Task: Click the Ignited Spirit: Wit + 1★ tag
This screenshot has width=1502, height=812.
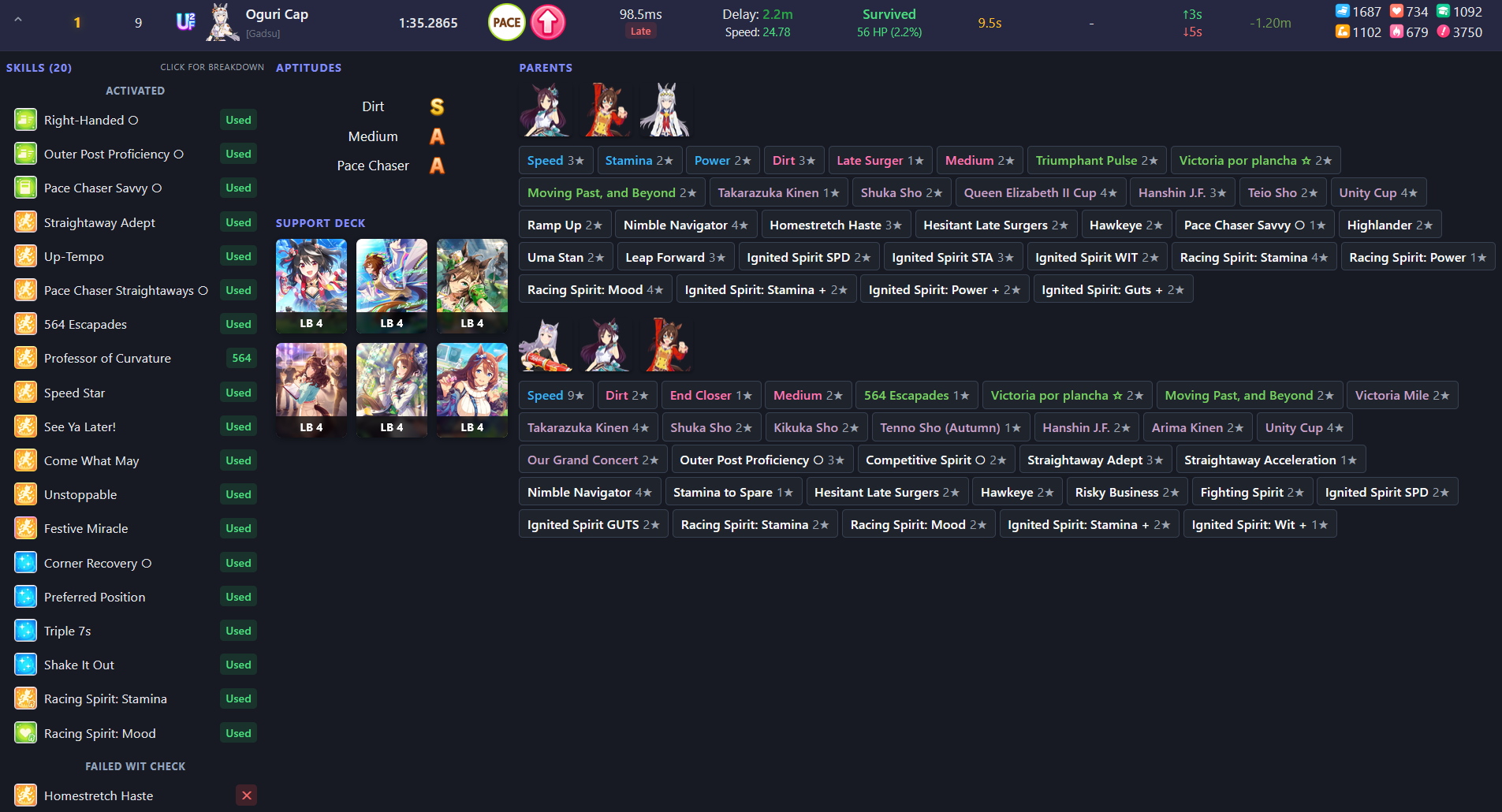Action: pos(1260,524)
